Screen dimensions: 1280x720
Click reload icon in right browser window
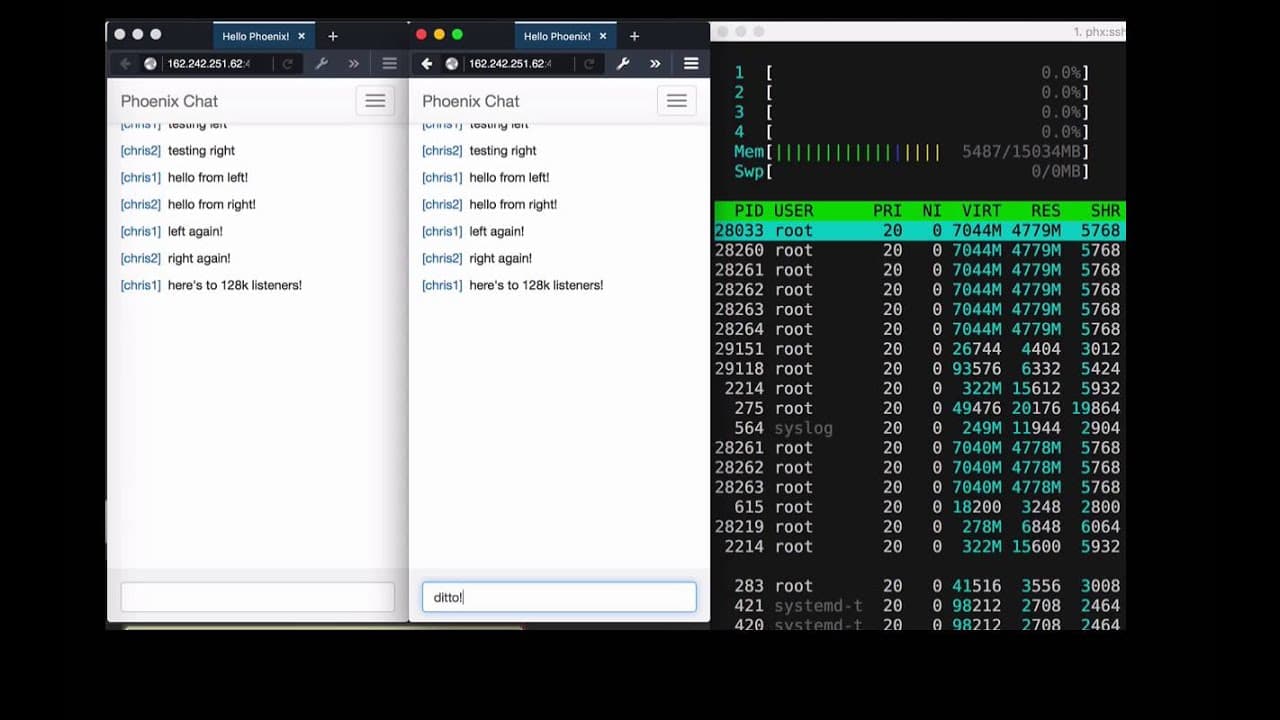(589, 64)
